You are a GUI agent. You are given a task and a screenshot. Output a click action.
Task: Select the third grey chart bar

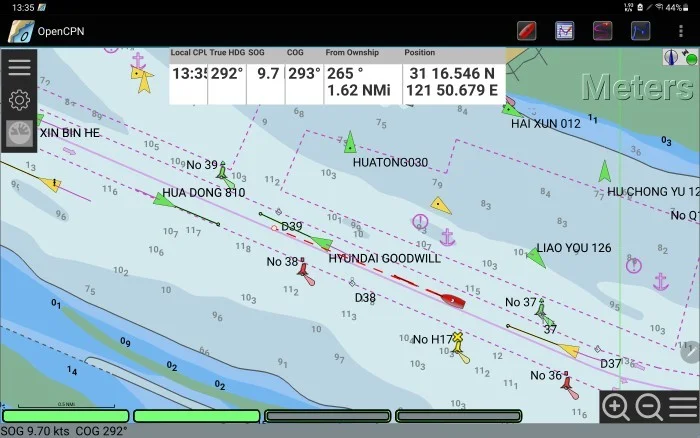point(328,416)
